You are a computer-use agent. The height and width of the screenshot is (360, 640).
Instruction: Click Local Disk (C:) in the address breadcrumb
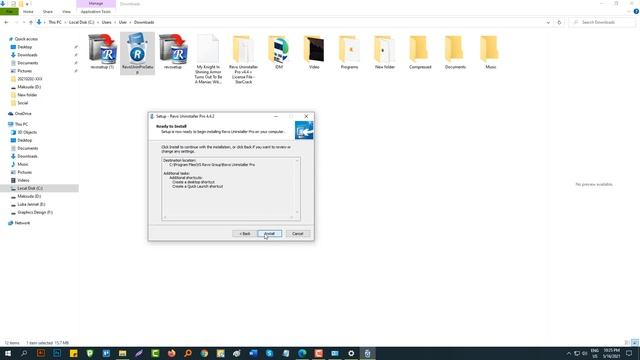pos(81,22)
